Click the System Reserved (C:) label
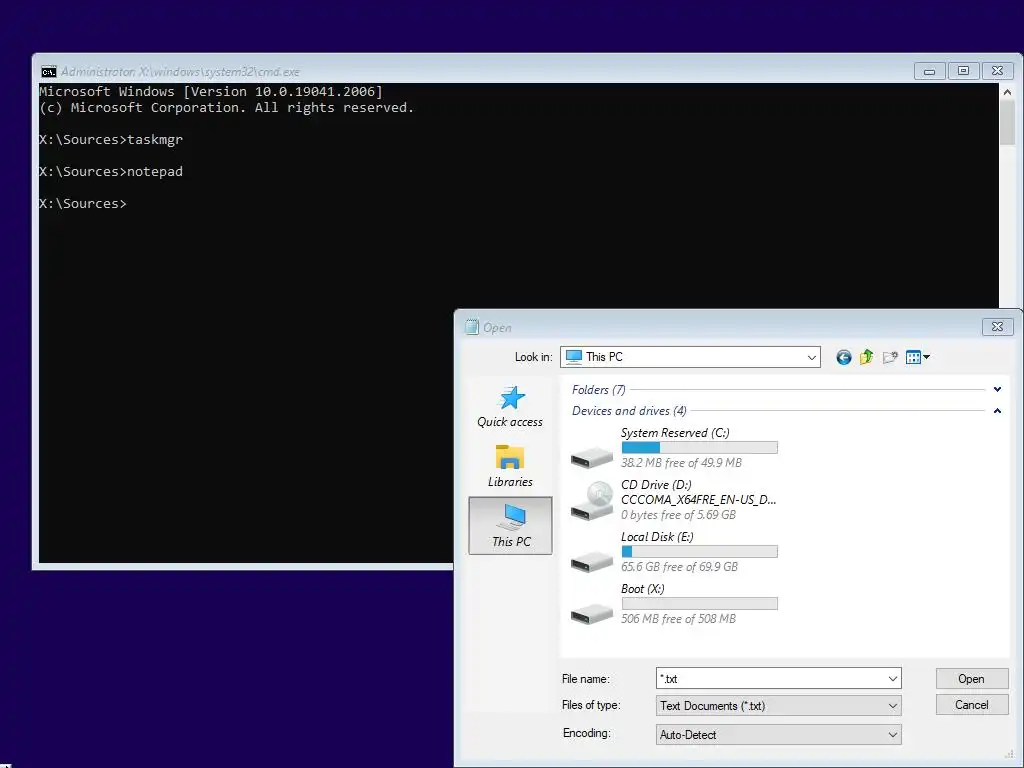1024x768 pixels. click(675, 433)
